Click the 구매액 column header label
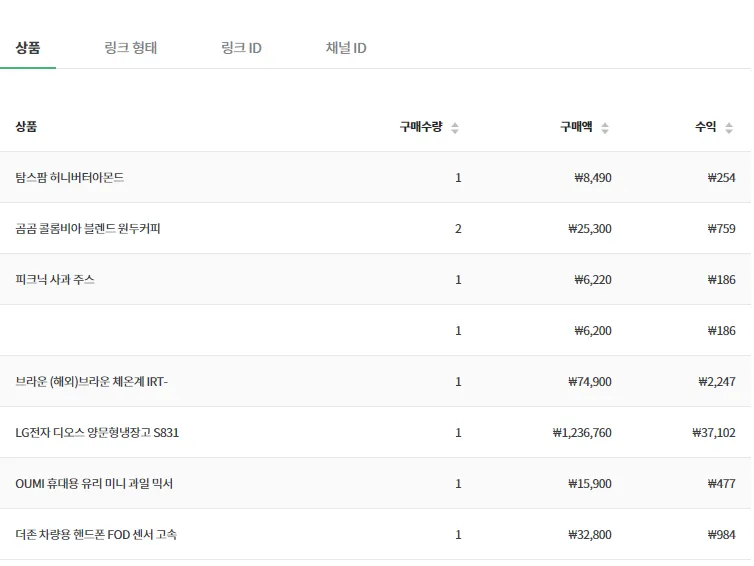 (576, 127)
